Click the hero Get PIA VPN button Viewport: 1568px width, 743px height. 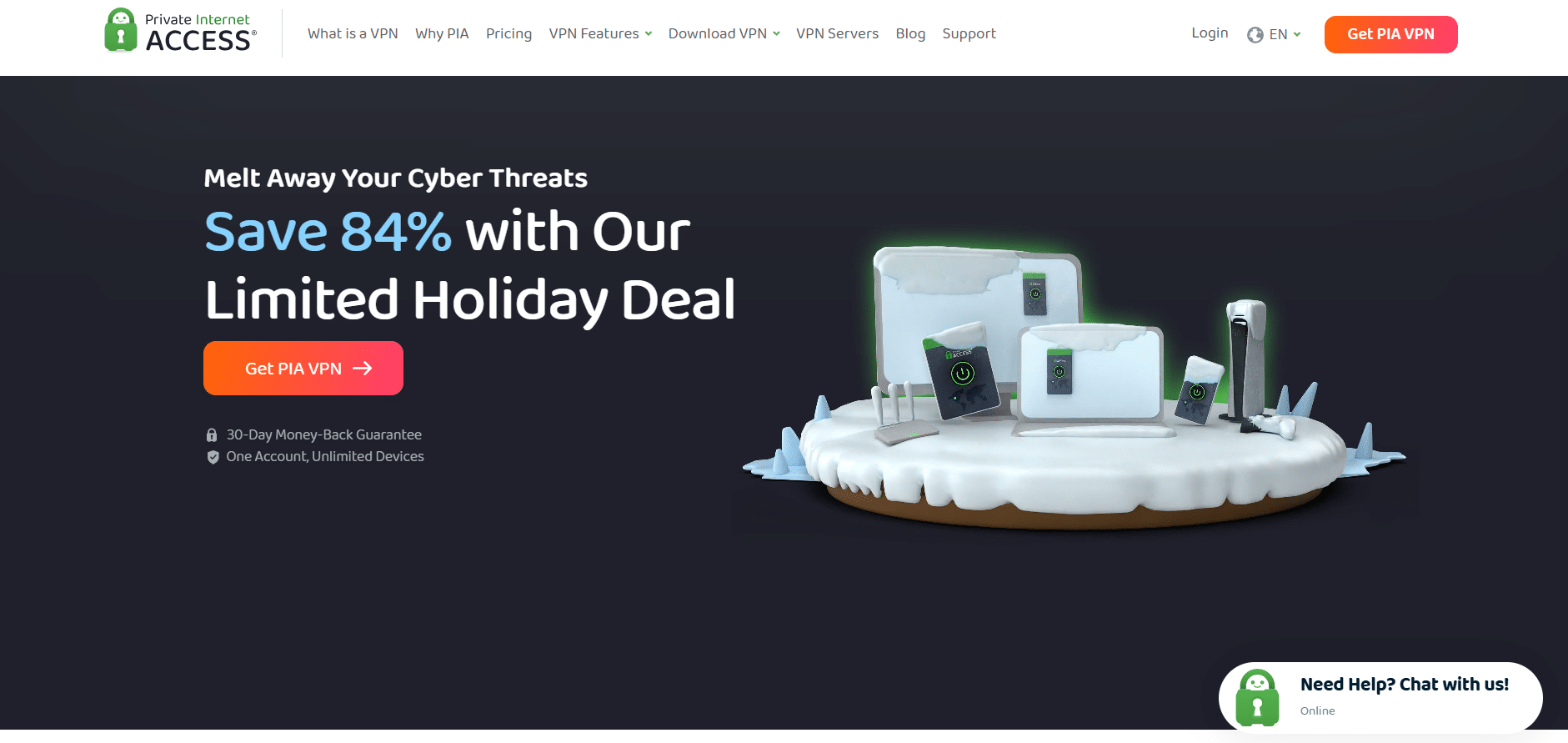click(303, 368)
